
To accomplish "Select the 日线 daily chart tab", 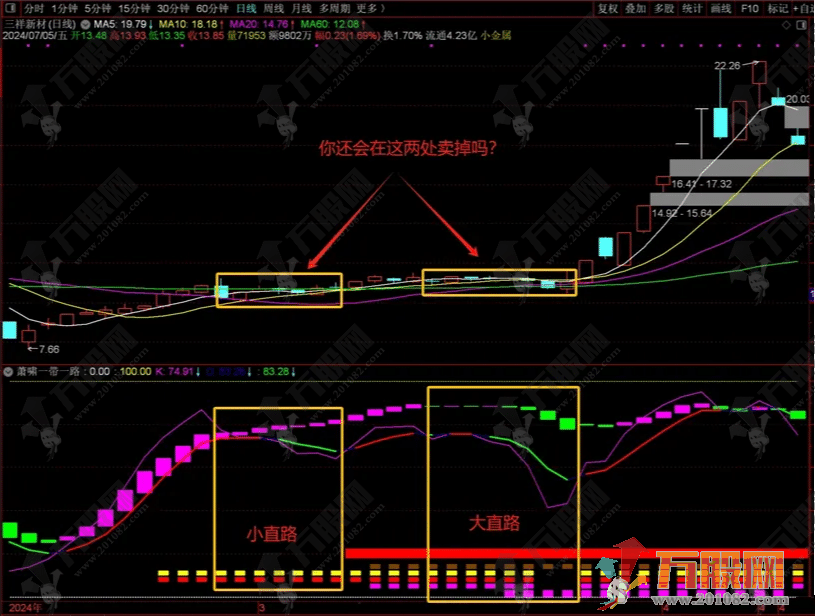I will coord(245,8).
